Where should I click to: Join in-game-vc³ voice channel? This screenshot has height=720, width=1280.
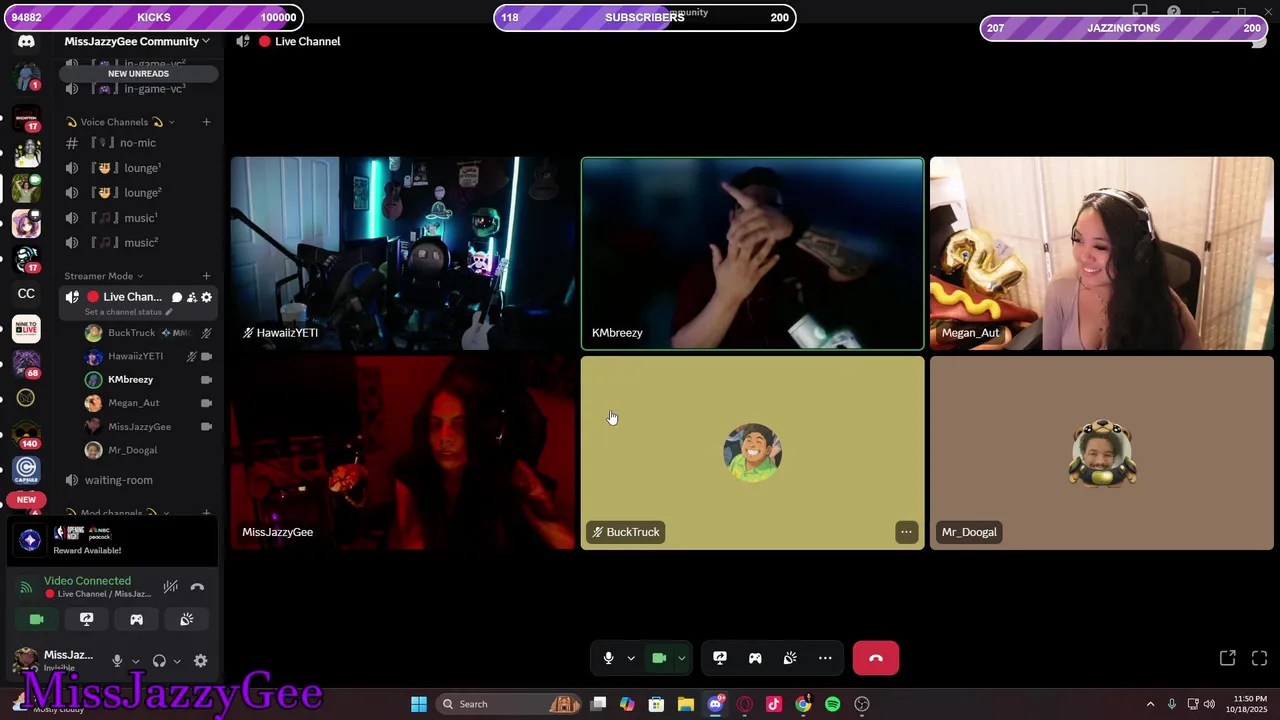pyautogui.click(x=138, y=89)
